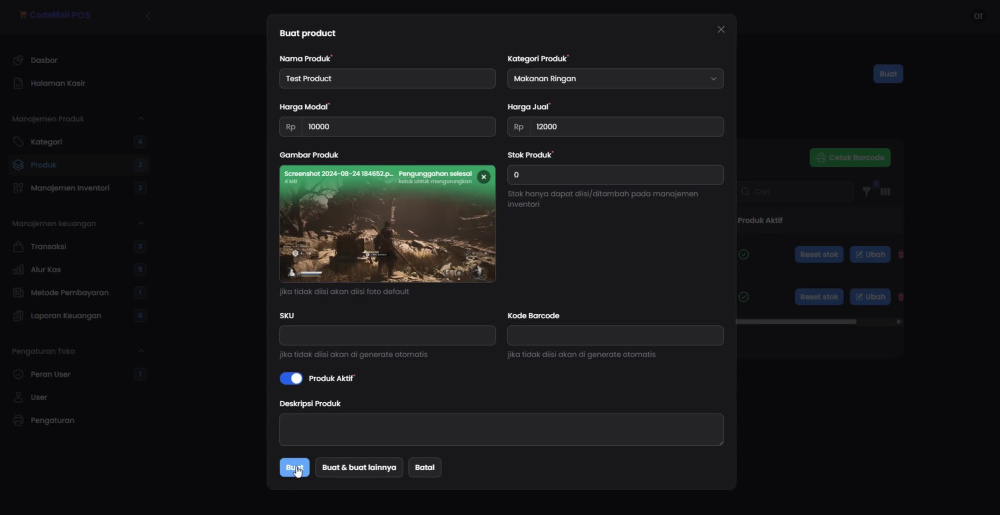
Task: Click the Halaman Kasir page icon
Action: coord(18,83)
